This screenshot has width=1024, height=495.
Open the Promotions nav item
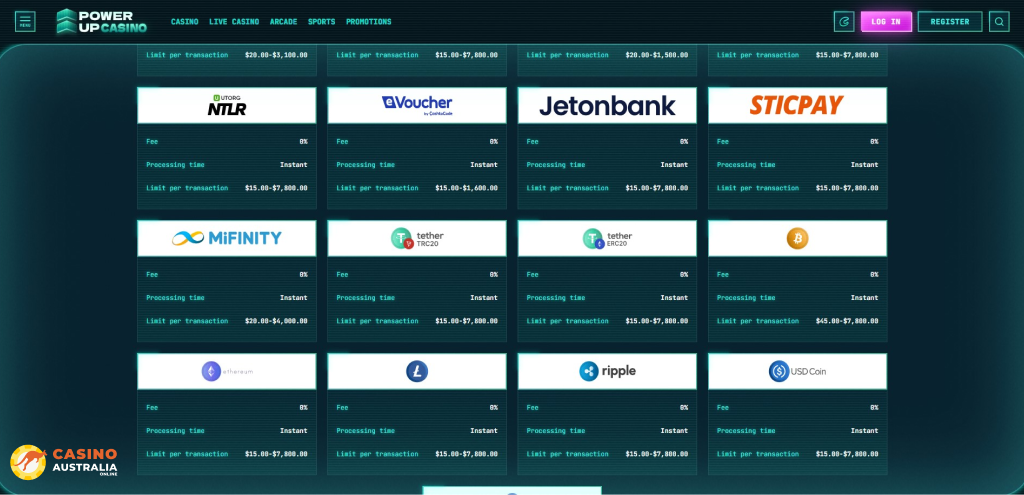point(369,22)
